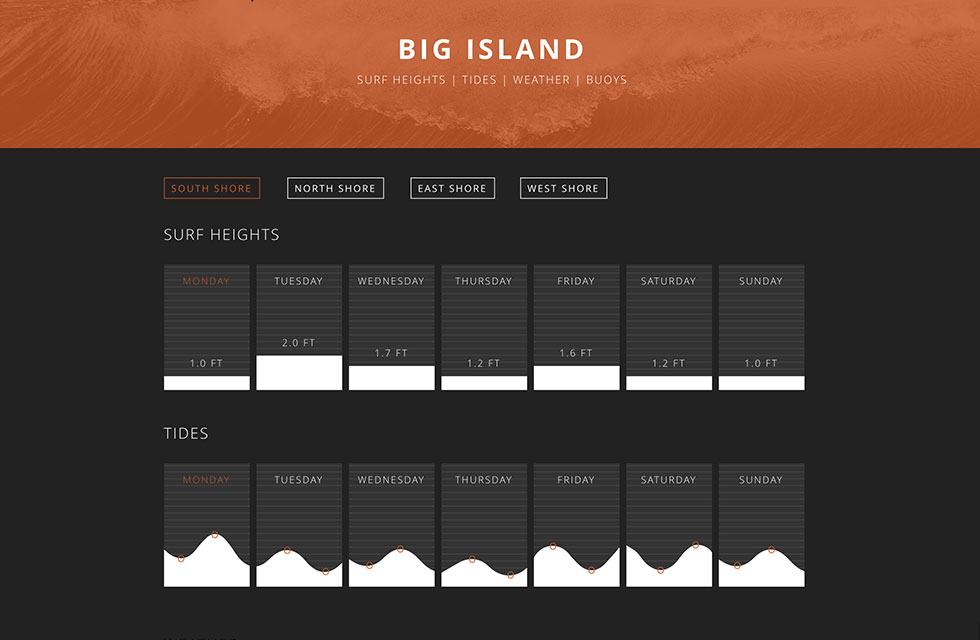
Task: Click Saturday's tide graph card
Action: click(x=668, y=525)
